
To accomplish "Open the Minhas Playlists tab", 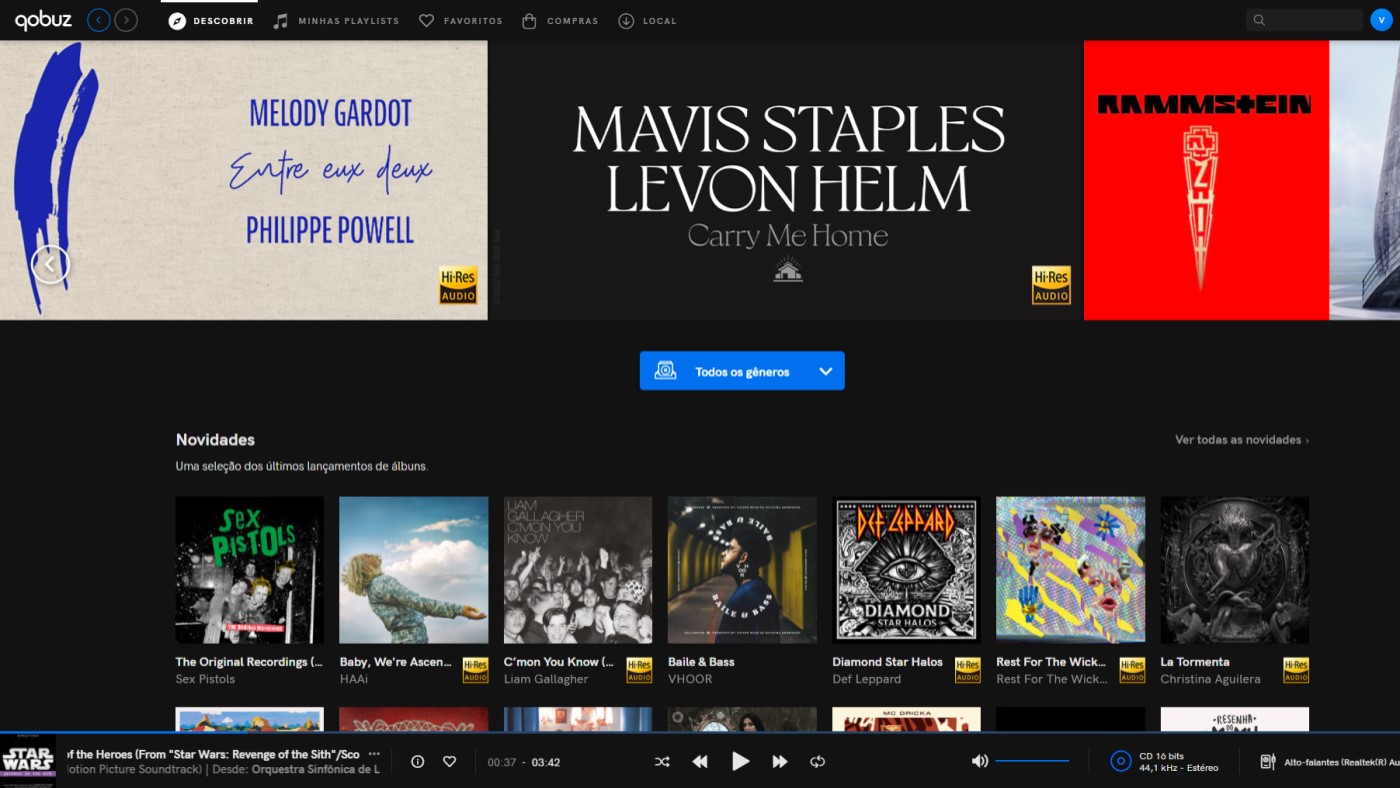I will (336, 20).
